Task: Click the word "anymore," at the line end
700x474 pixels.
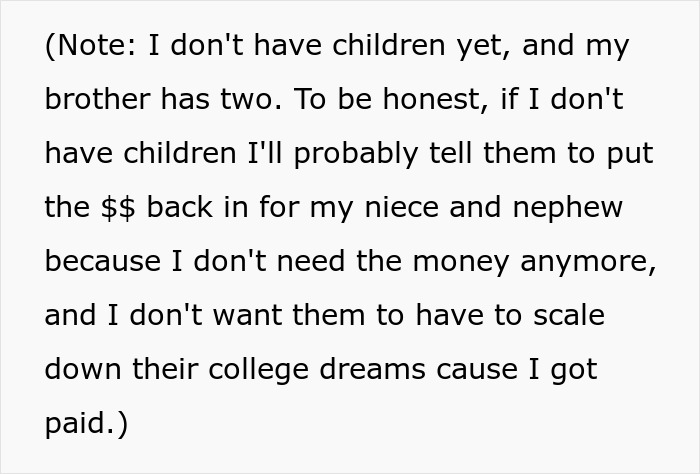Action: pos(588,262)
